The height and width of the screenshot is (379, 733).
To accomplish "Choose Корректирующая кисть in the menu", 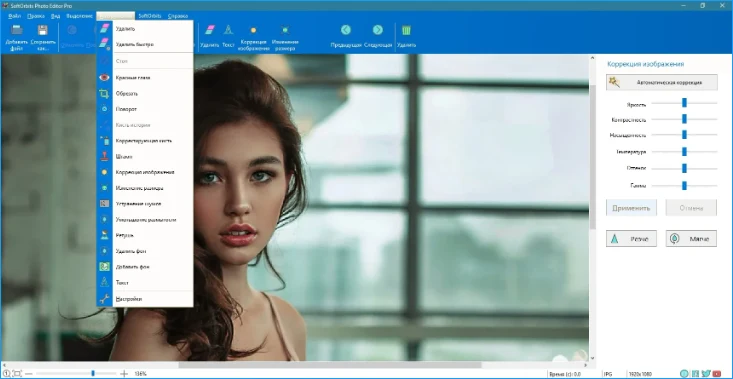I will 145,141.
